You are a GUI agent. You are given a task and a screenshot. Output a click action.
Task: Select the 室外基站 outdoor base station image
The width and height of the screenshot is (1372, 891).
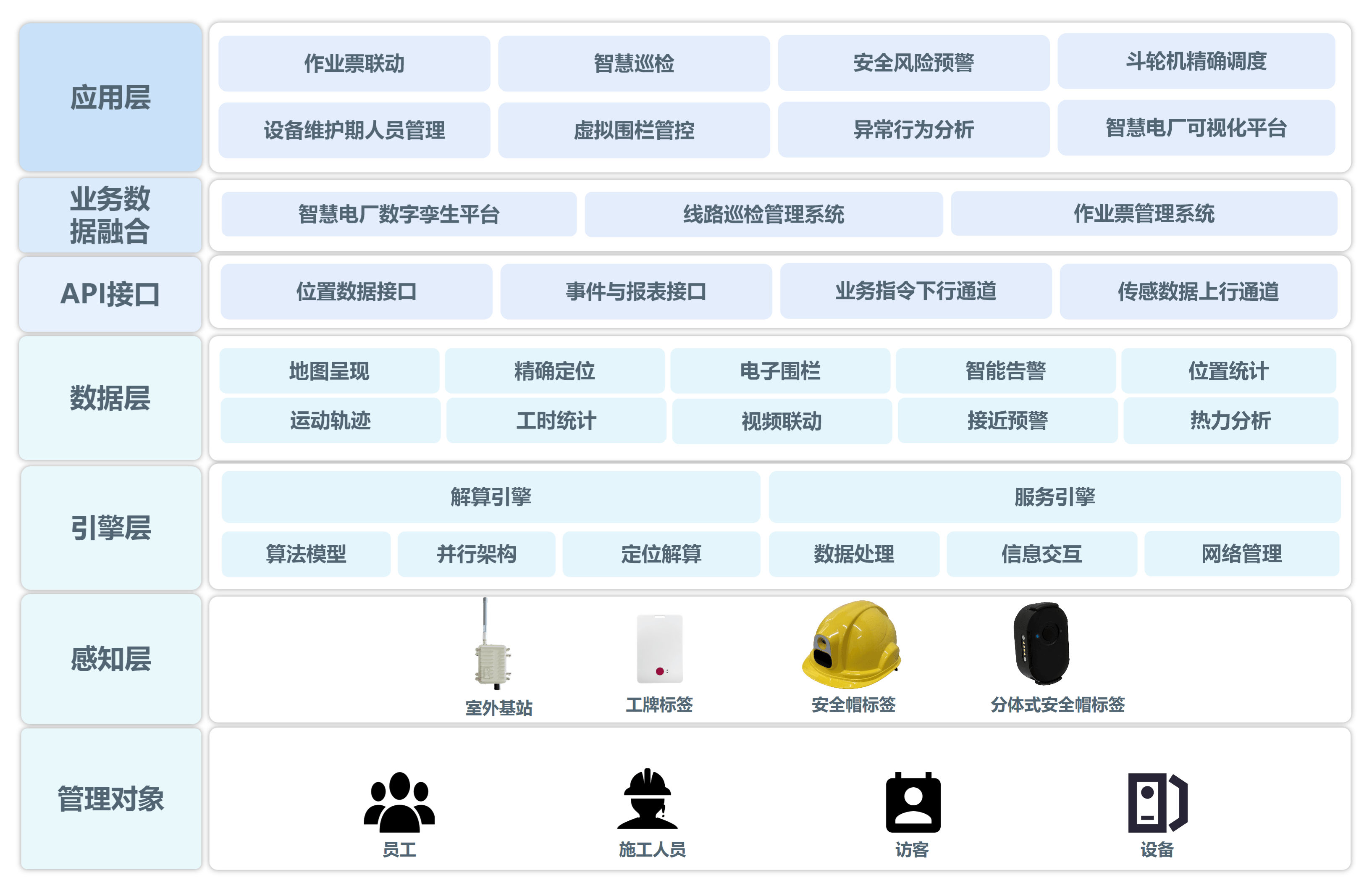(x=493, y=644)
